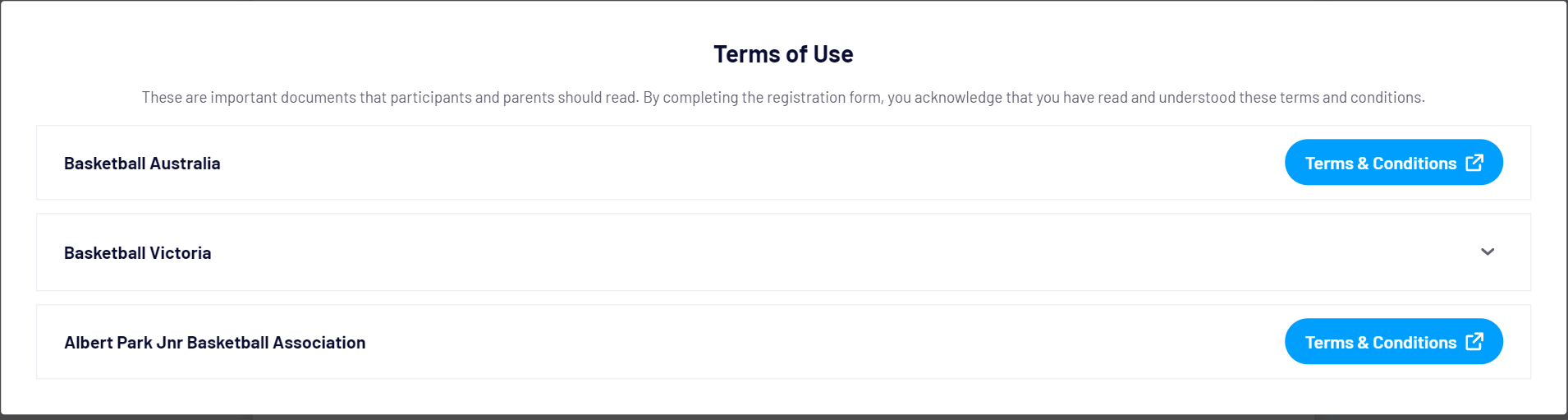The height and width of the screenshot is (420, 1568).
Task: Click the Albert Park Jnr Association row panel
Action: coord(739,342)
